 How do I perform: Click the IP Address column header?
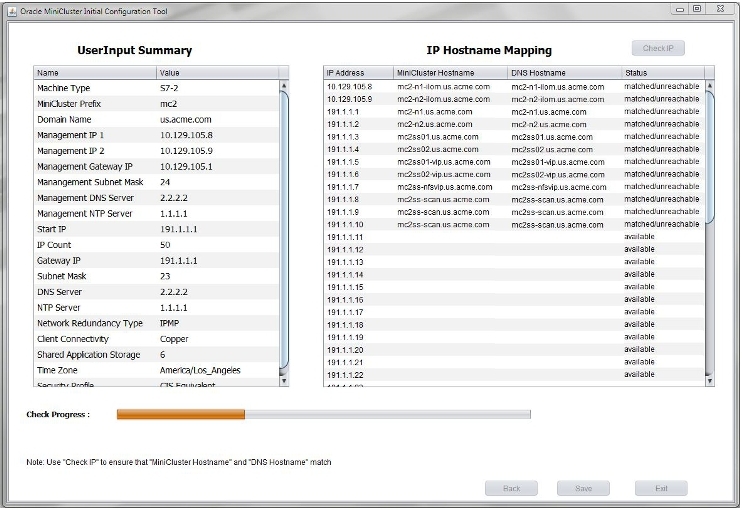pyautogui.click(x=359, y=73)
